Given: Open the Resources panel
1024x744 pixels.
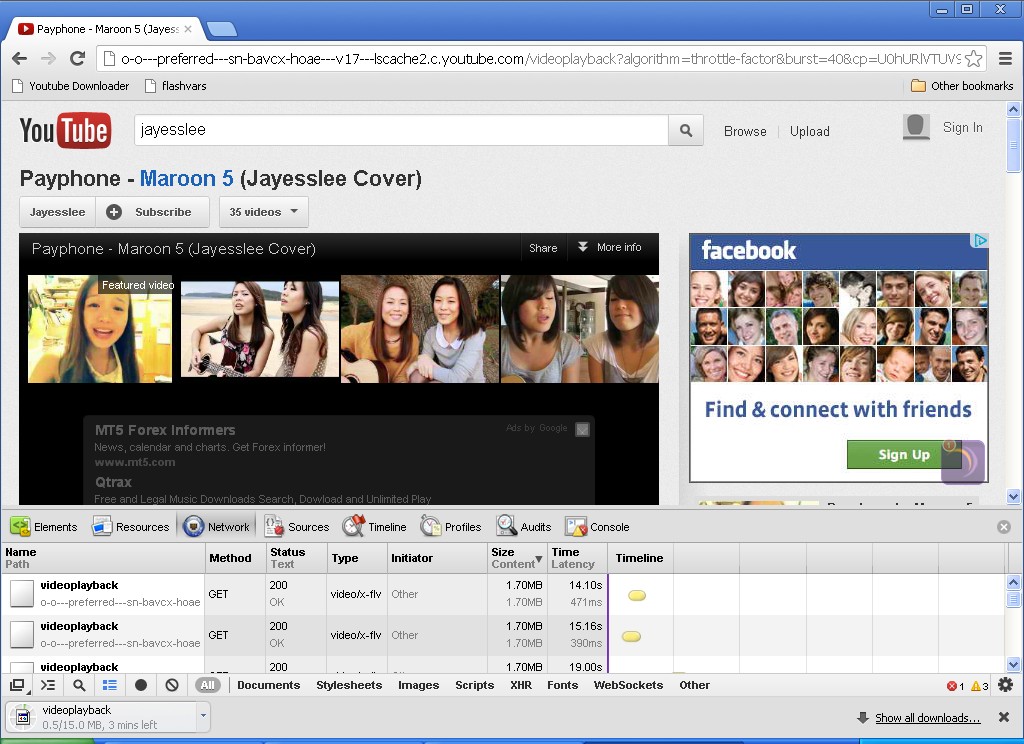Looking at the screenshot, I should [131, 526].
